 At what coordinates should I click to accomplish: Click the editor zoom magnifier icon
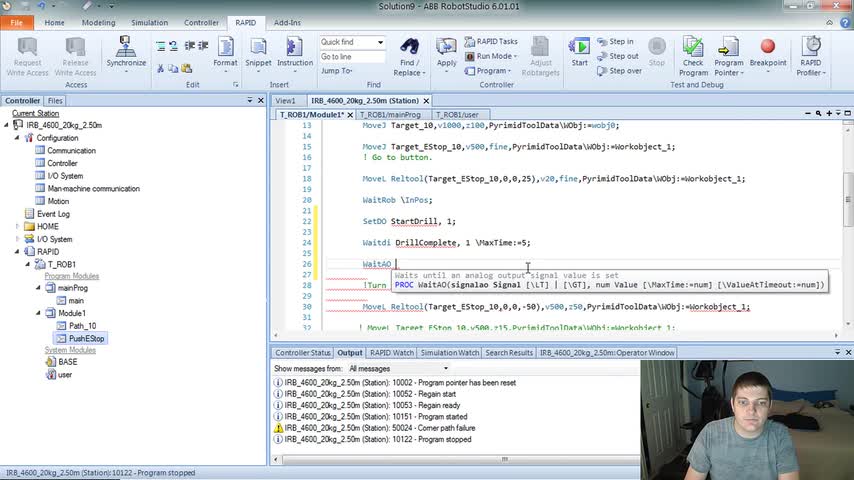pos(818,113)
